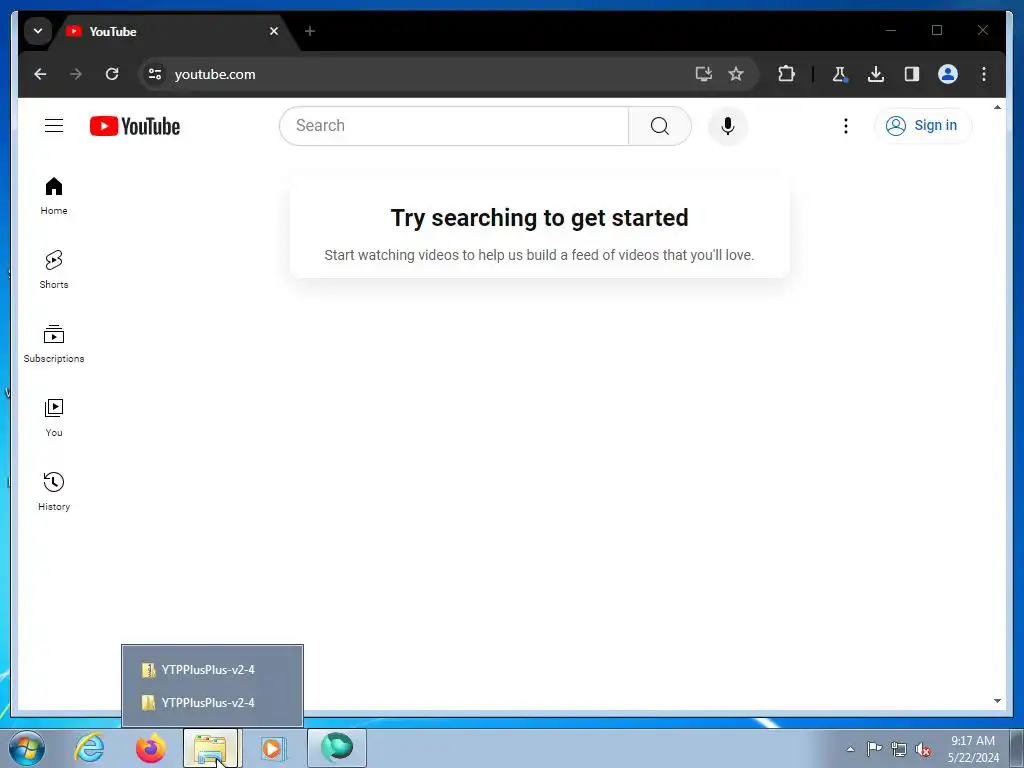Open YouTube settings three-dot menu

coord(846,126)
